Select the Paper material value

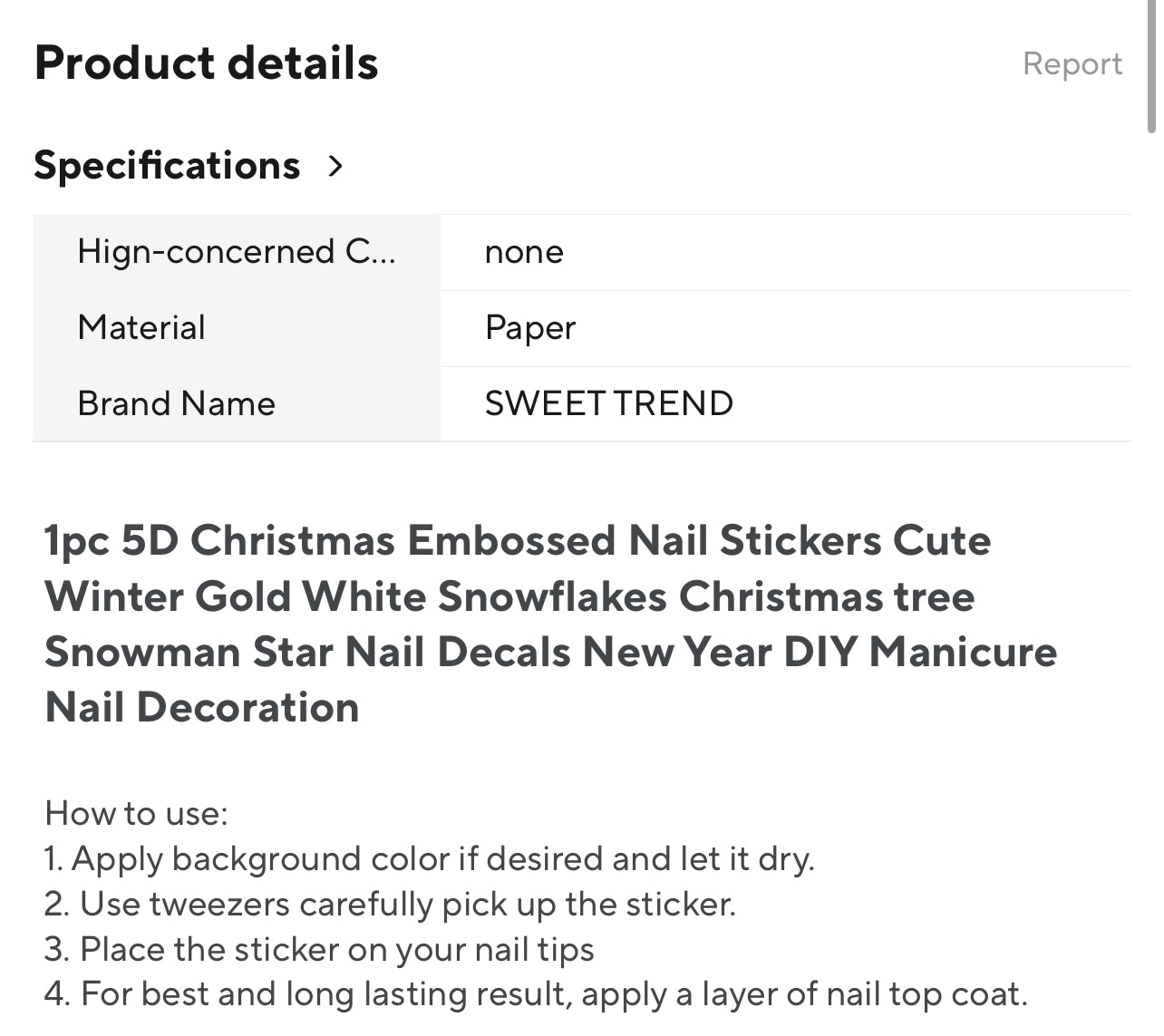click(x=530, y=328)
